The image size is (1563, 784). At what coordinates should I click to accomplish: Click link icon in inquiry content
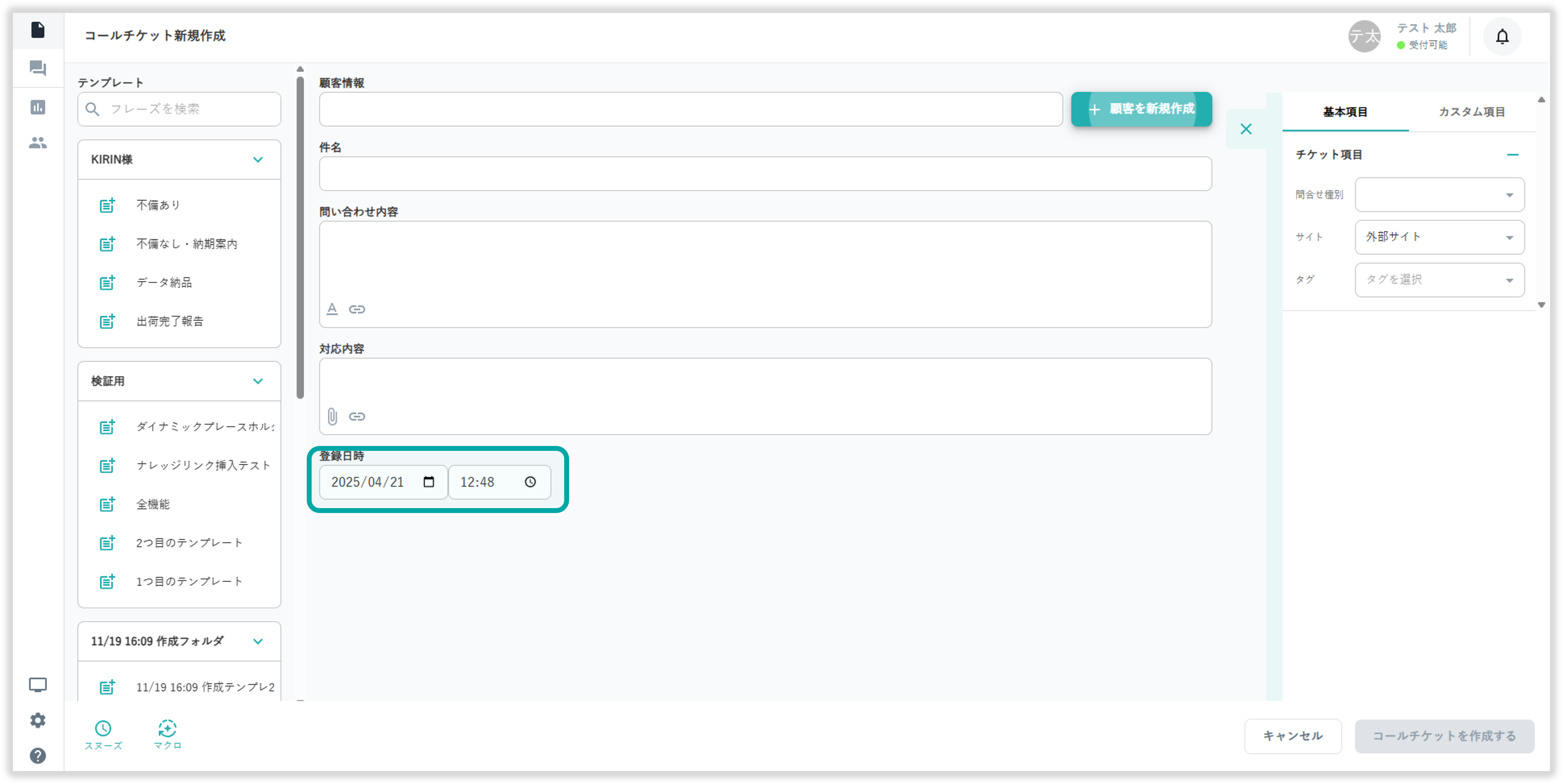pyautogui.click(x=357, y=309)
